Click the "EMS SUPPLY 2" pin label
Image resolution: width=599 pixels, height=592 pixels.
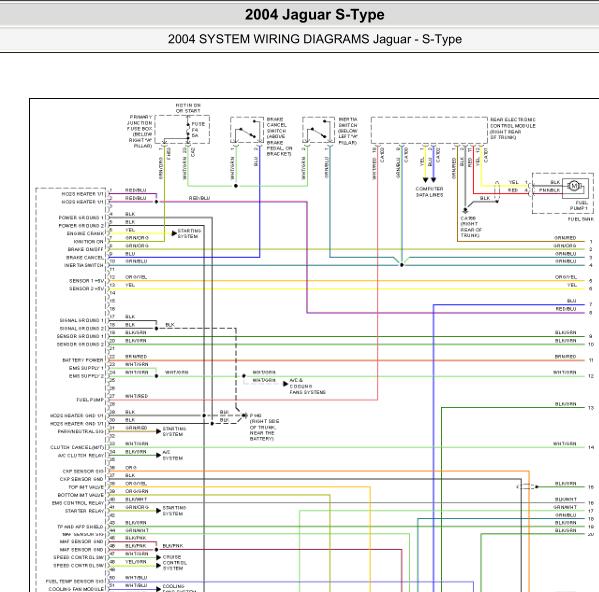tap(86, 376)
